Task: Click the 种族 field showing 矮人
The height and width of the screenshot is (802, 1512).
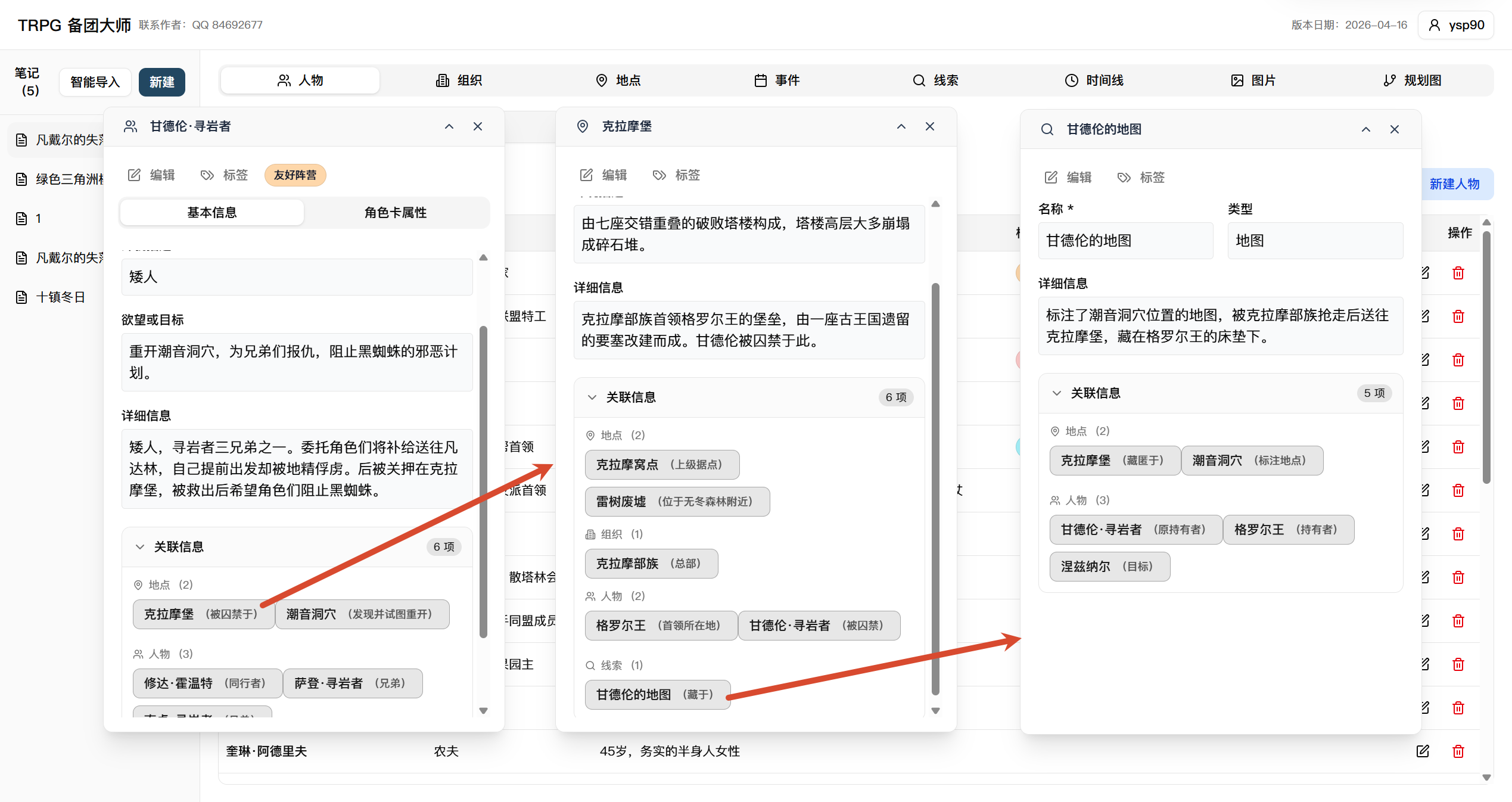Action: 297,277
